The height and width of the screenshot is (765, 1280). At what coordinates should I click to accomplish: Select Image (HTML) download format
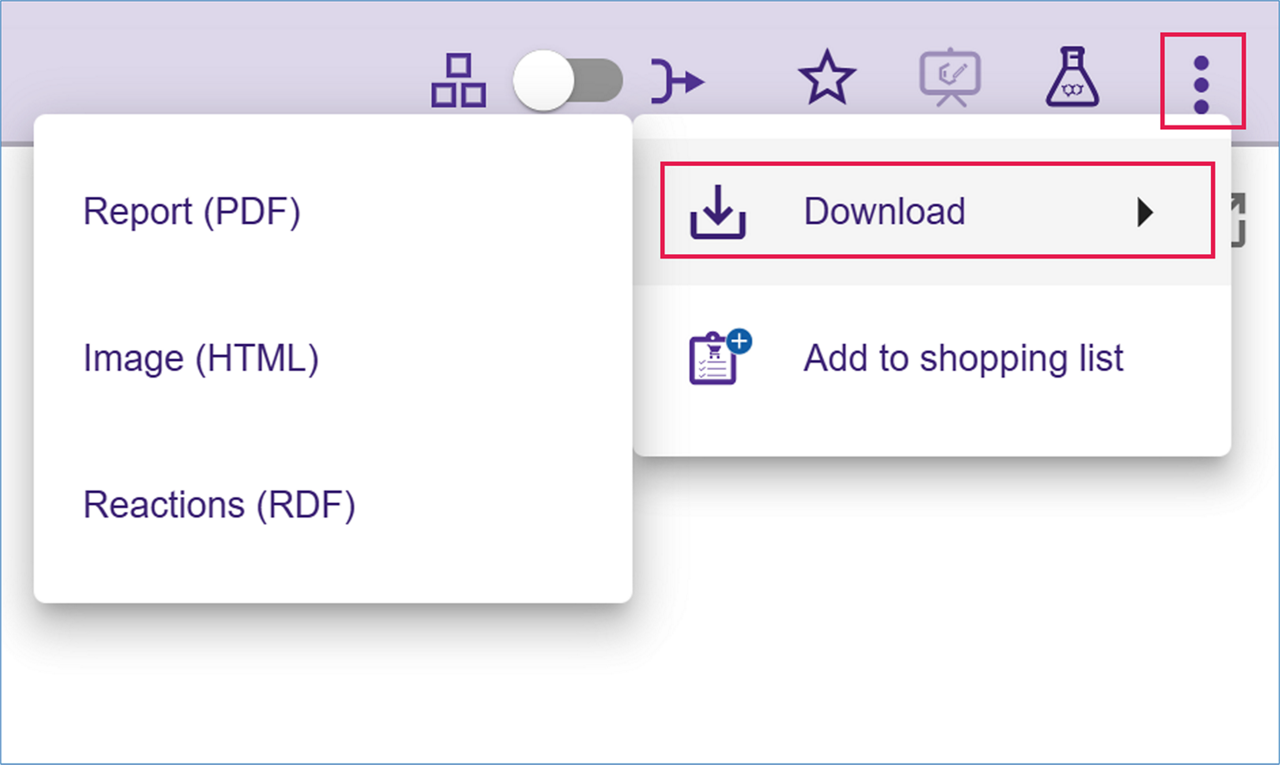(x=201, y=358)
